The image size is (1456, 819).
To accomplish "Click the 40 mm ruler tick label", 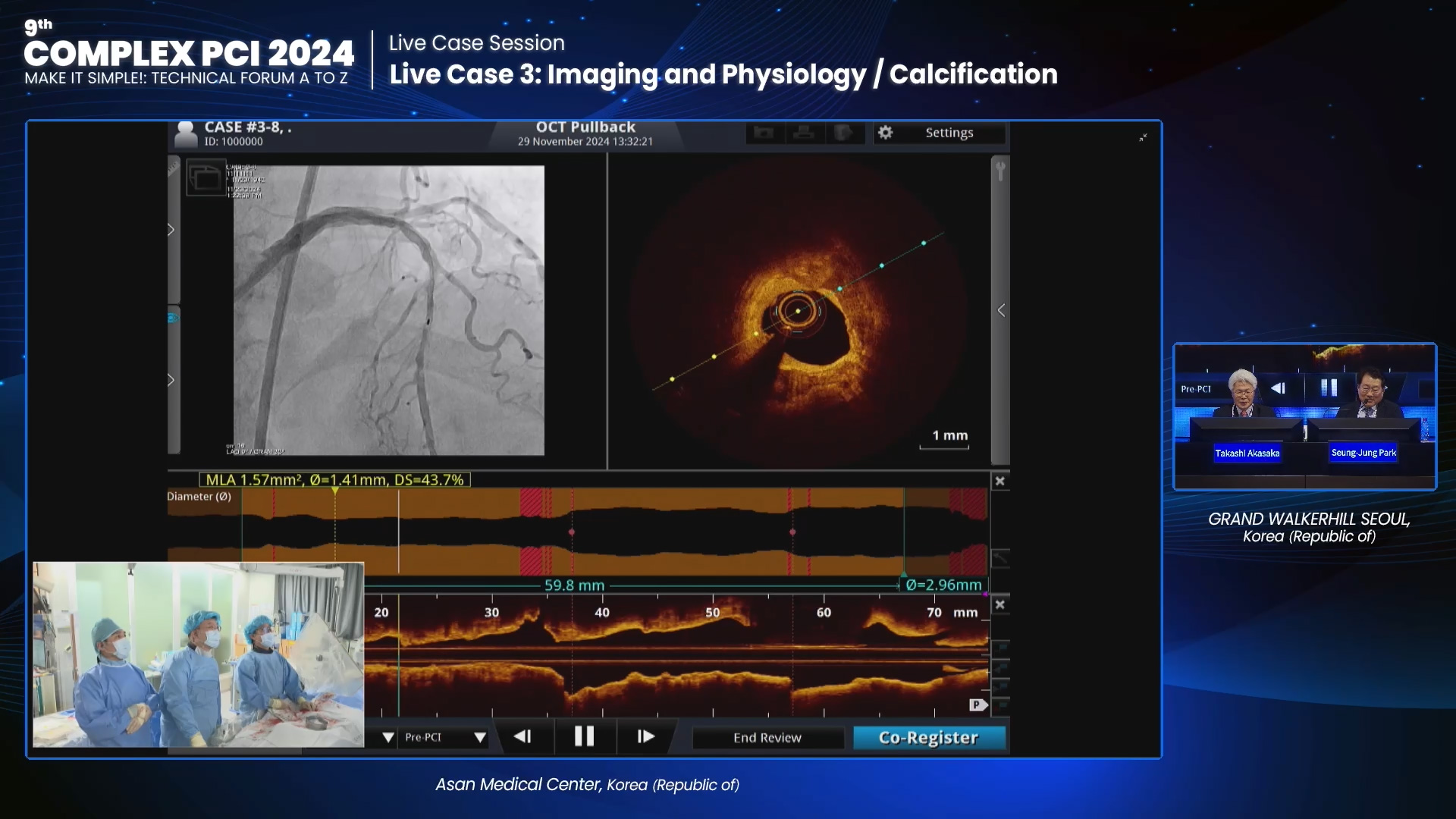I will (x=602, y=612).
